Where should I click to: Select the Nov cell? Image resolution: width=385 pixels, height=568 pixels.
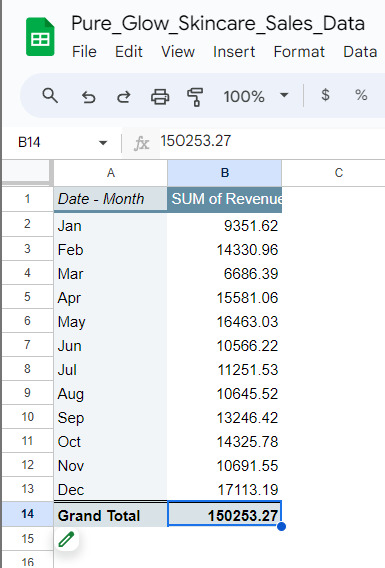tap(110, 464)
